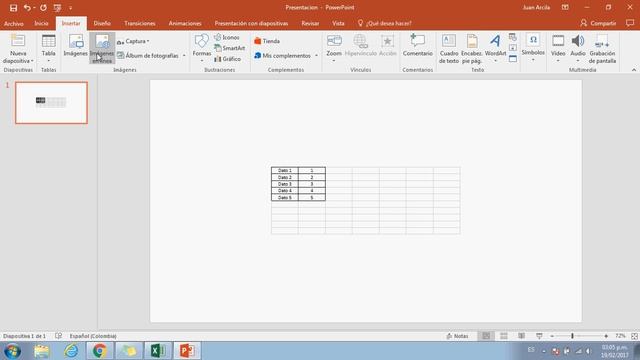Screen dimensions: 640x360
Task: Insert slide number icon in Texto group
Action: [513, 48]
